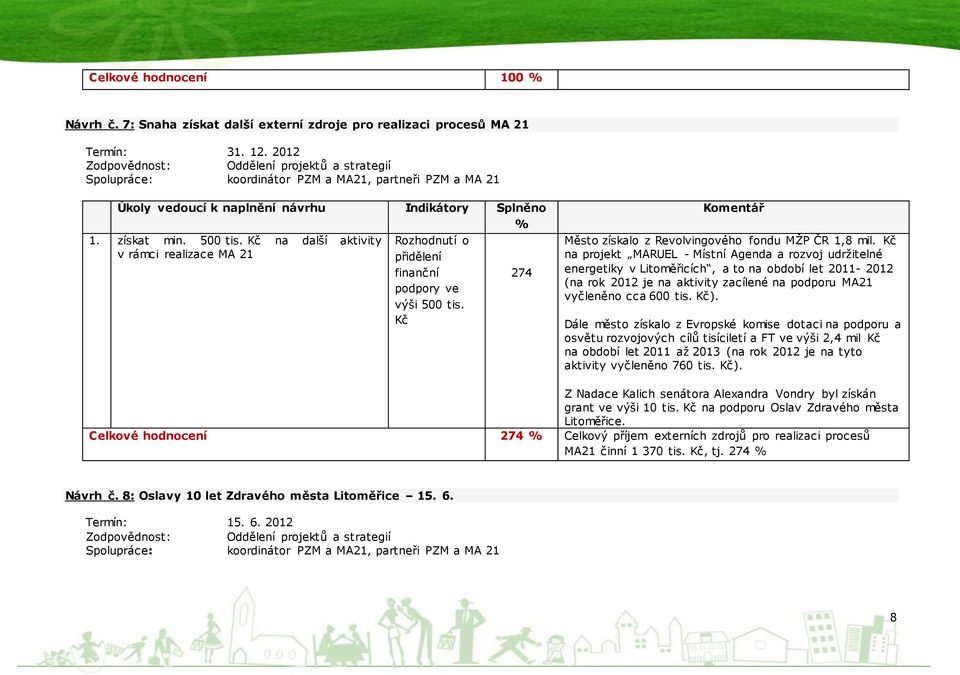The image size is (960, 675).
Task: Click 'Celkové hodnocení' next to 274 %
Action: tap(148, 436)
